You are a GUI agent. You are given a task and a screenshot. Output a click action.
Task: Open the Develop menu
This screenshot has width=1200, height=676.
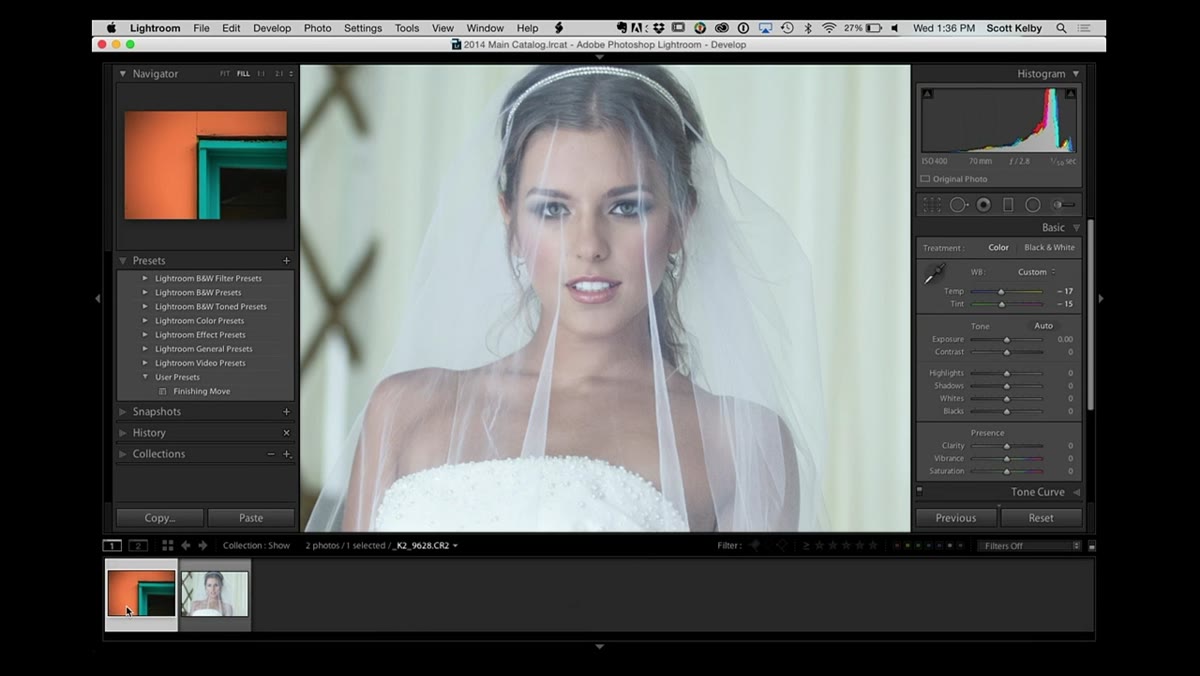click(x=272, y=28)
